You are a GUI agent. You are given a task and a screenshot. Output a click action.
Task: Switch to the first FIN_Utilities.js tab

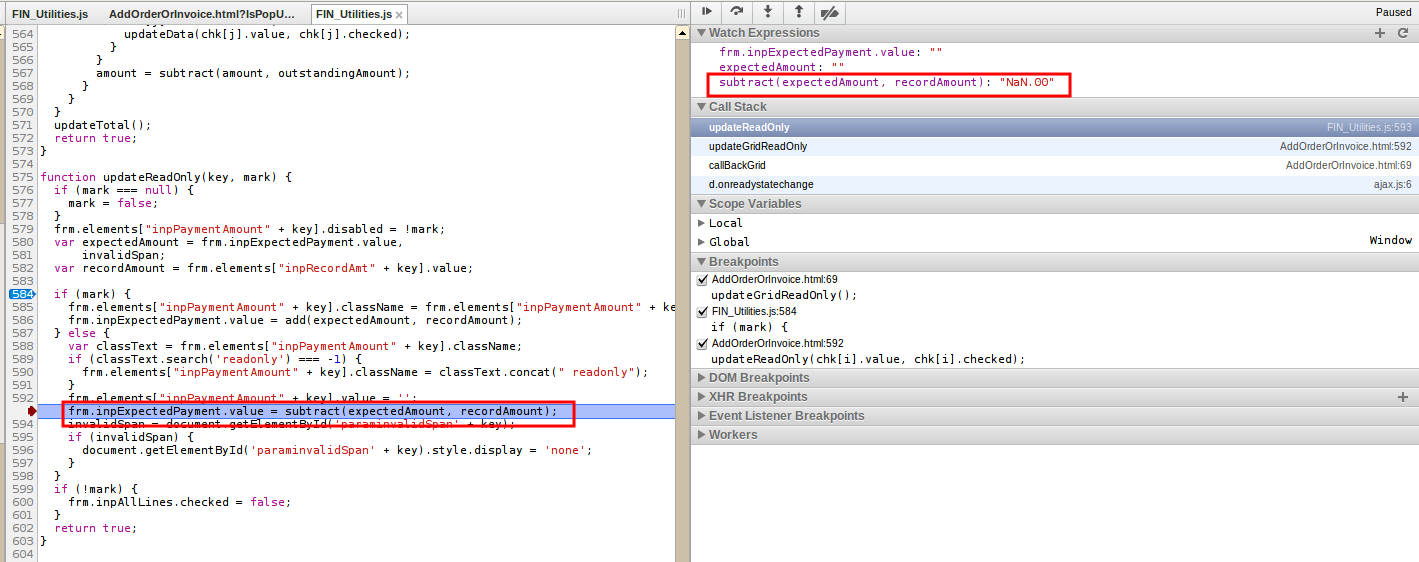point(50,14)
